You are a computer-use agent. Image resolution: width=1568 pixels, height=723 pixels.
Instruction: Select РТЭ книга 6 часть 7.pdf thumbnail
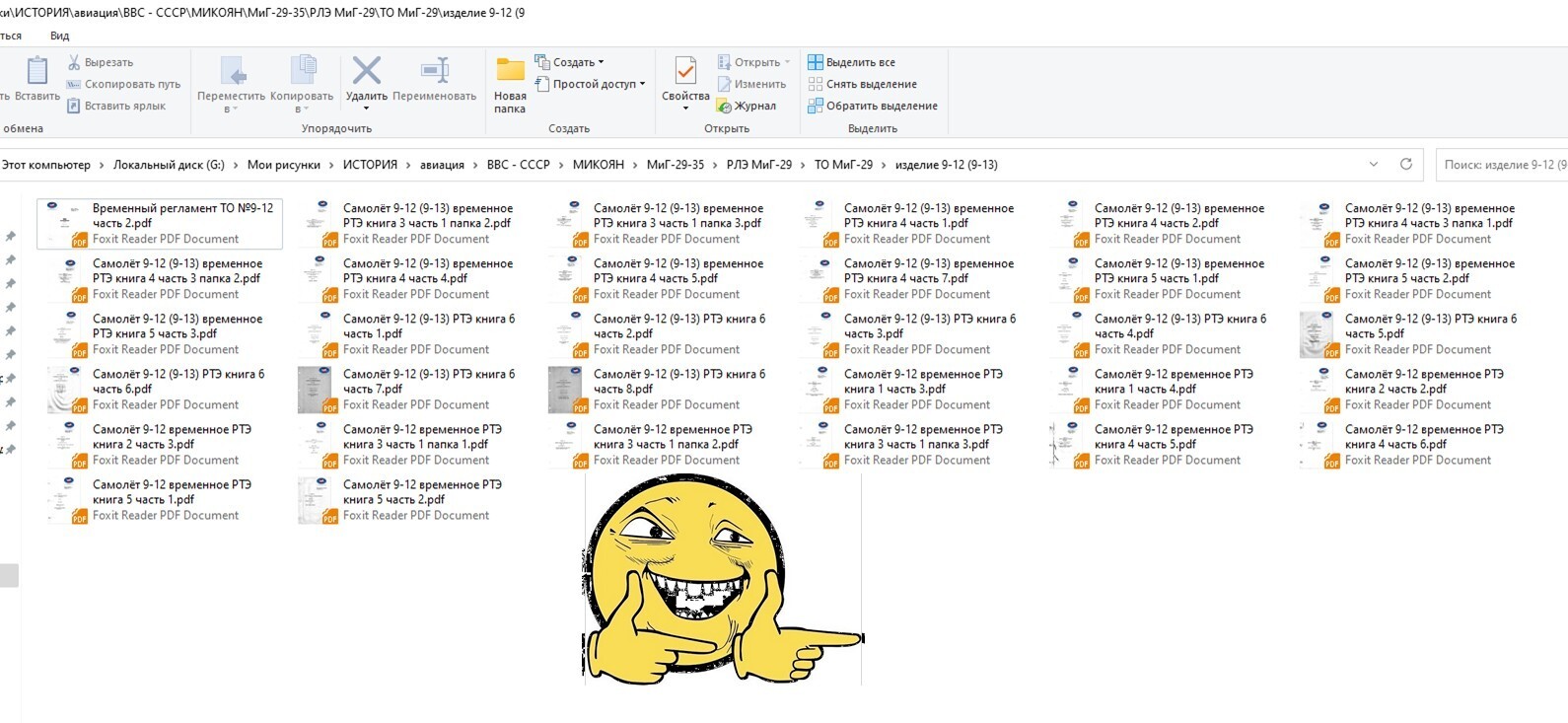317,390
